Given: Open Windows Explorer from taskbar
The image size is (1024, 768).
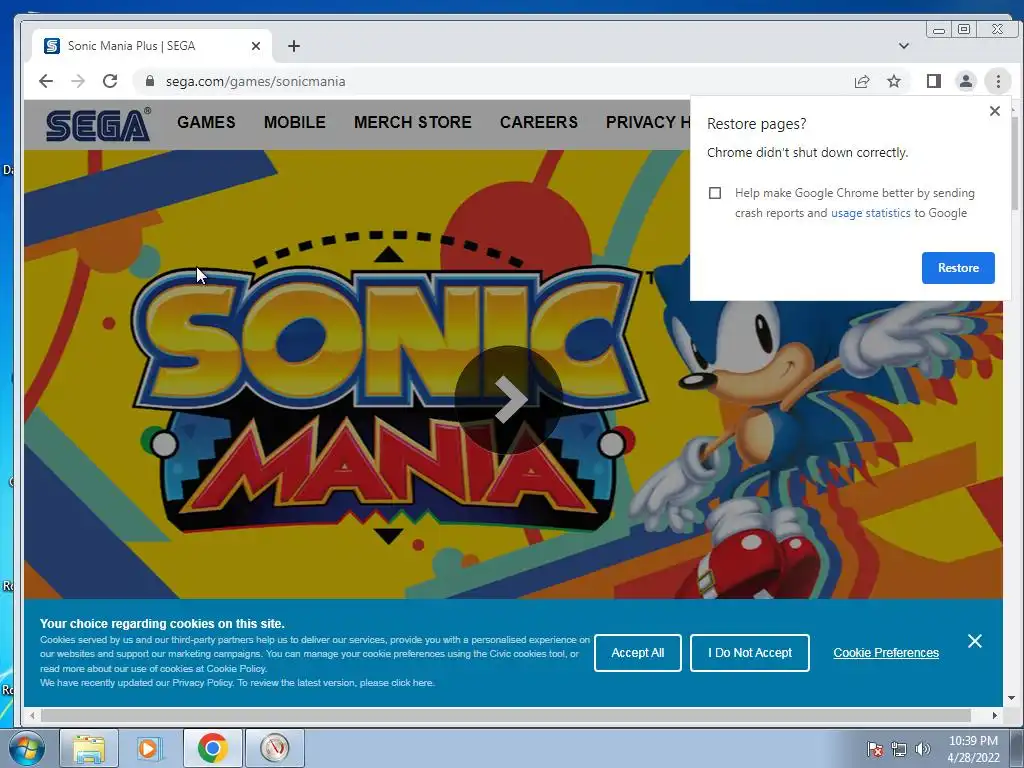Looking at the screenshot, I should (89, 748).
